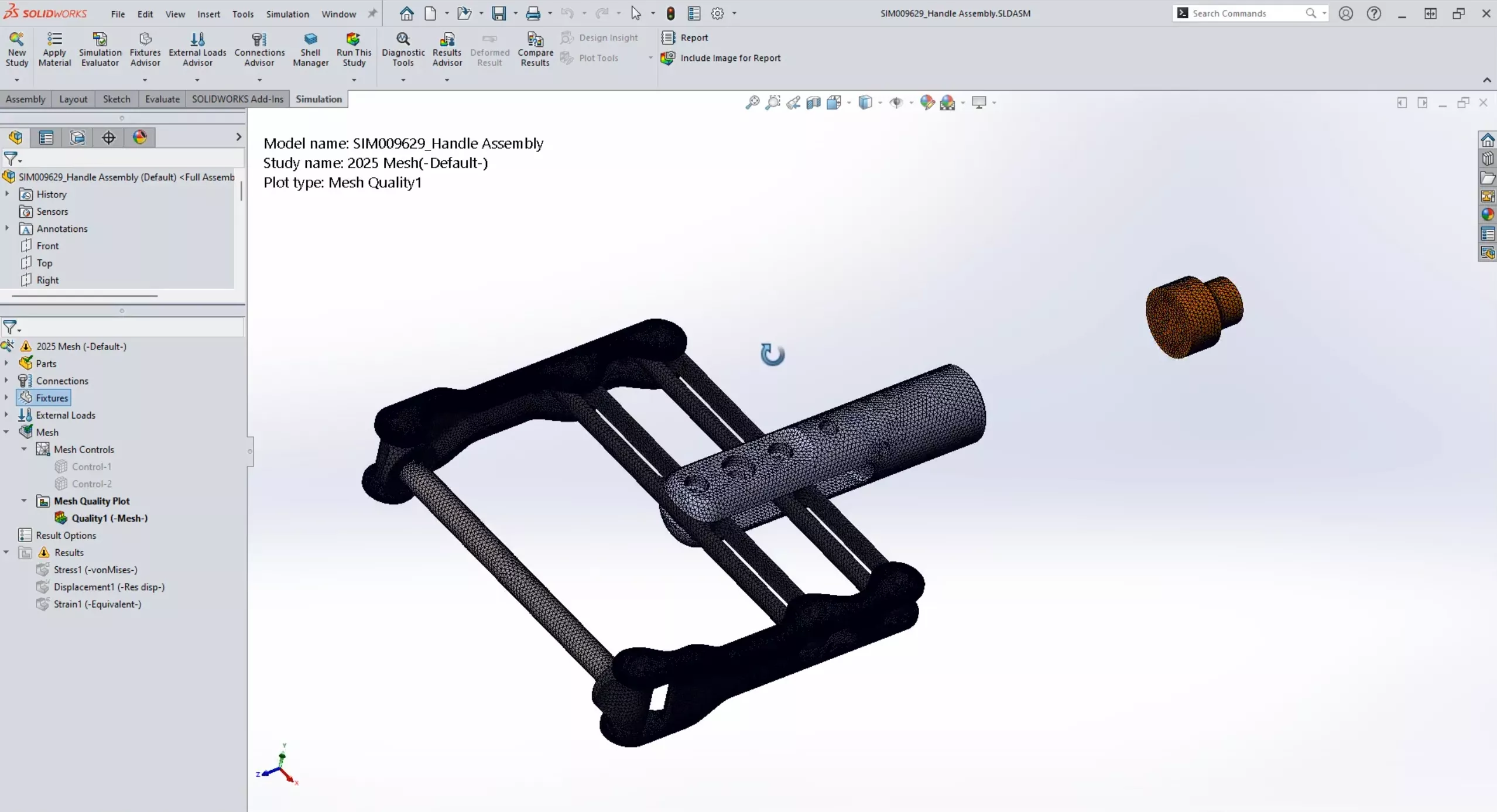Viewport: 1497px width, 812px height.
Task: Switch to the Sketch tab
Action: [x=117, y=99]
